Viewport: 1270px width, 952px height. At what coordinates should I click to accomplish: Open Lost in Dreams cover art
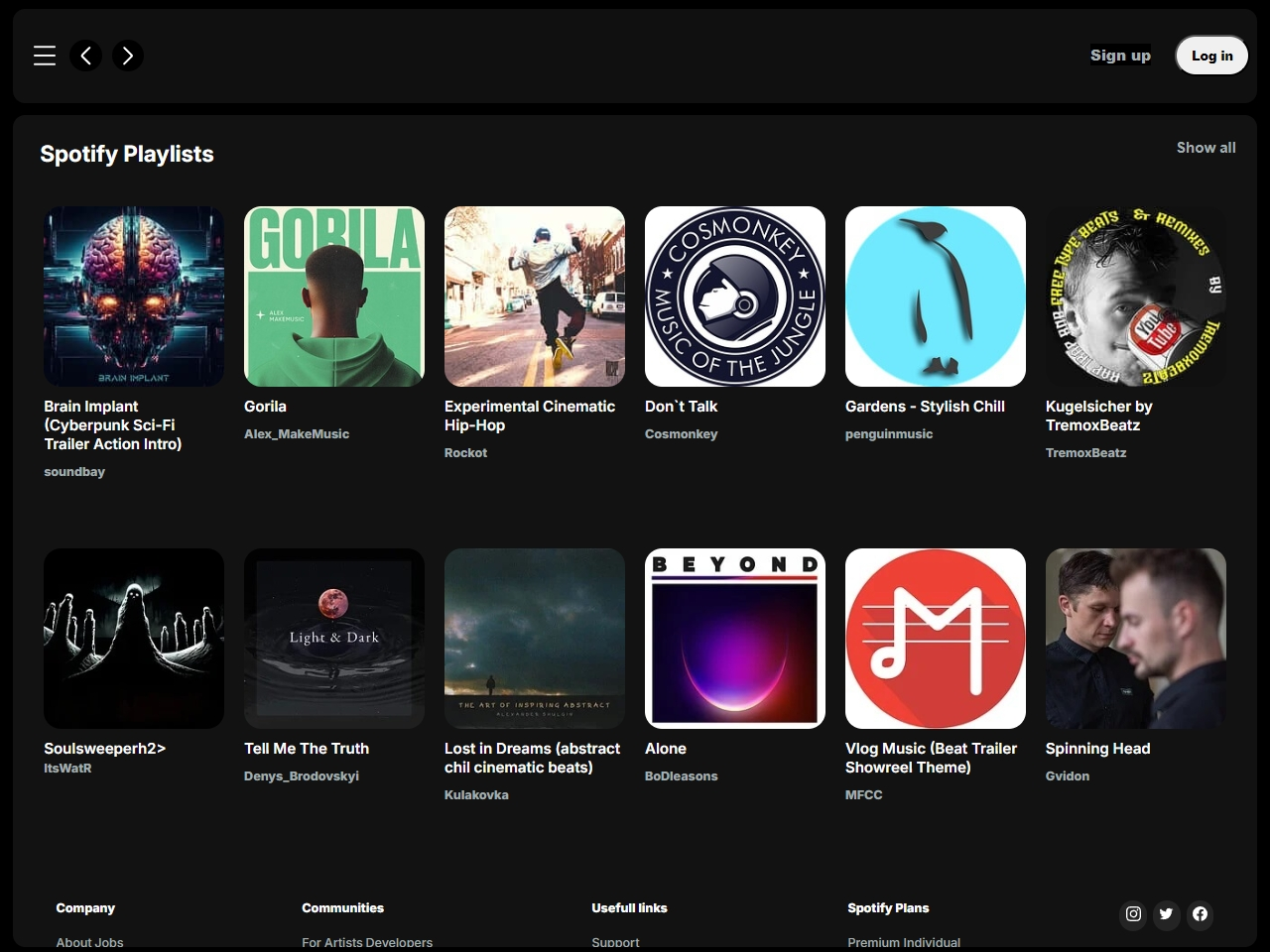(535, 639)
